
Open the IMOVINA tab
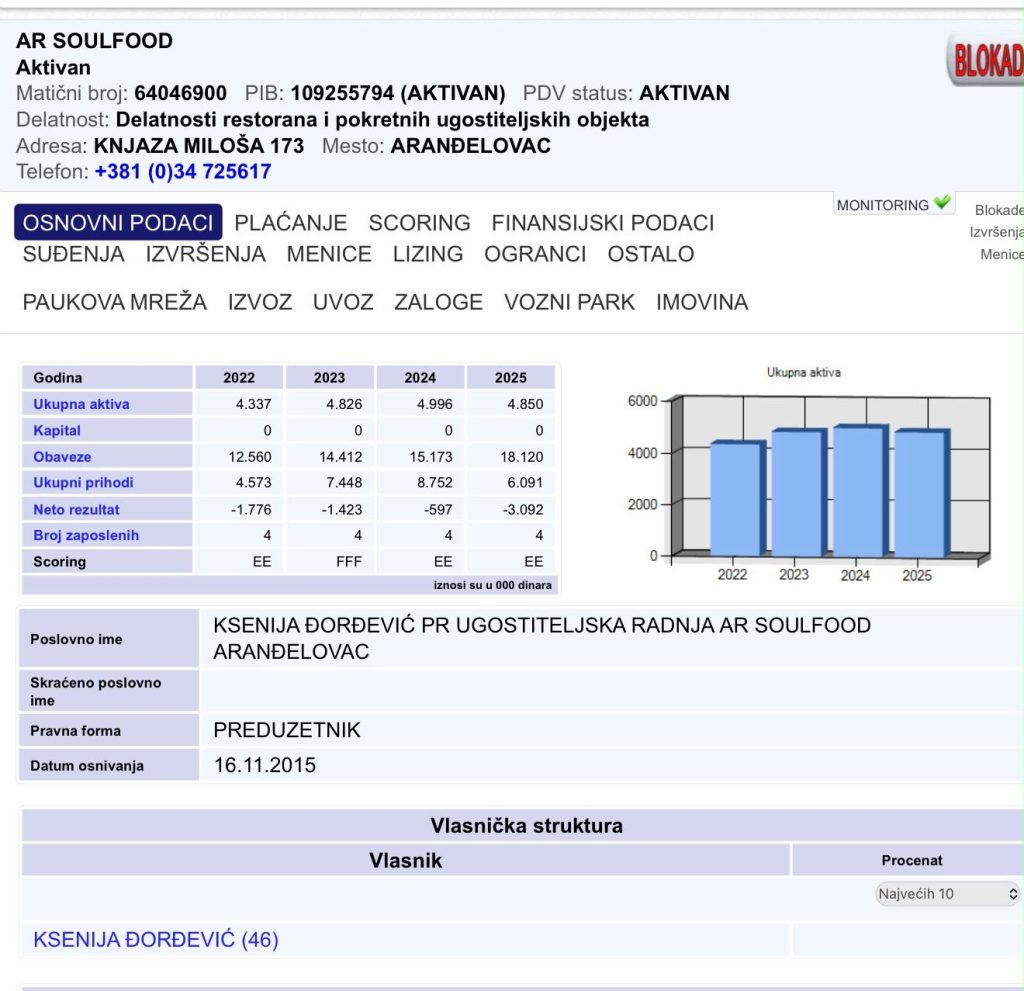coord(702,302)
